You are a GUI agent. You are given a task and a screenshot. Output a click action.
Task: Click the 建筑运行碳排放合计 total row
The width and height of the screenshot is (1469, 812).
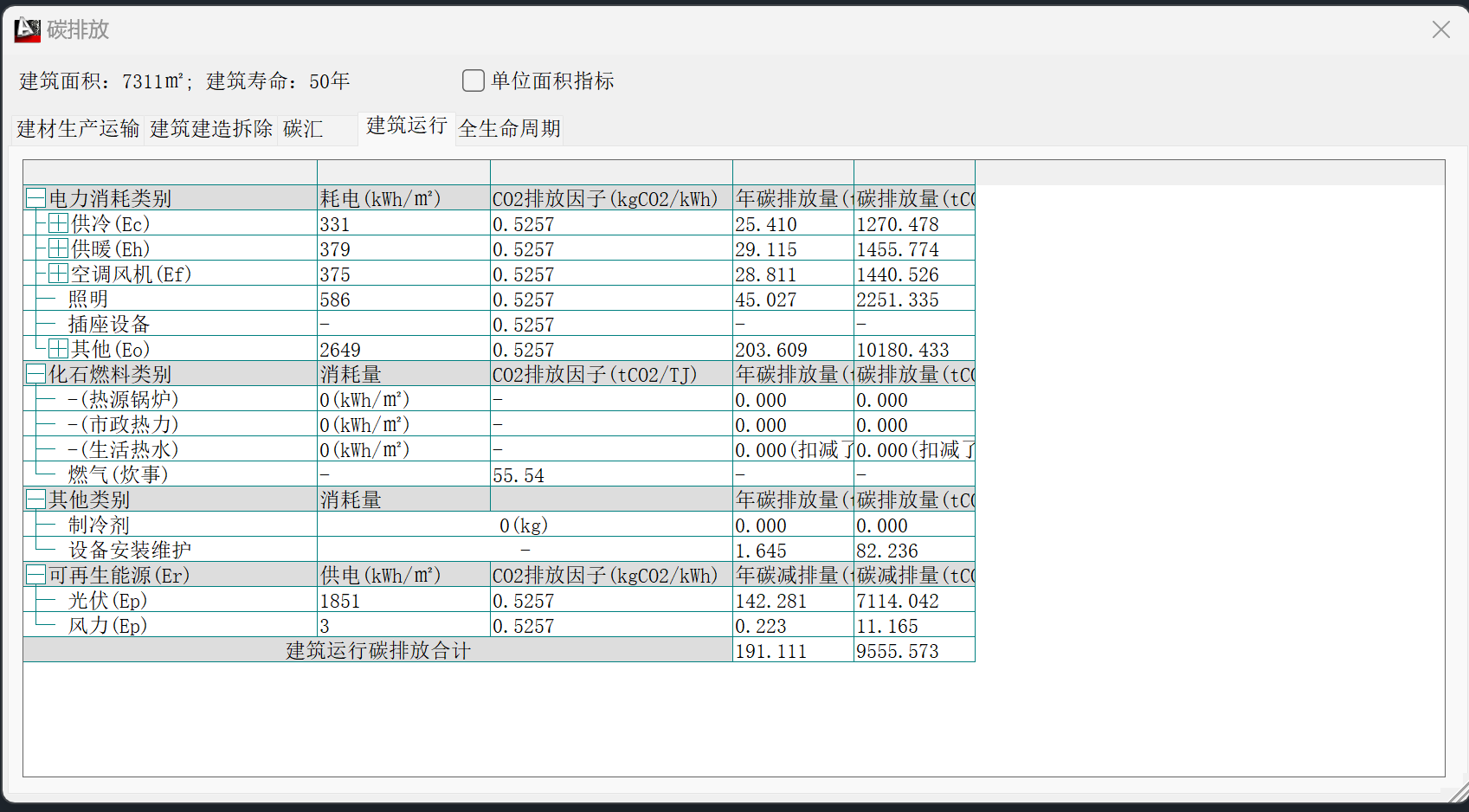pos(378,650)
